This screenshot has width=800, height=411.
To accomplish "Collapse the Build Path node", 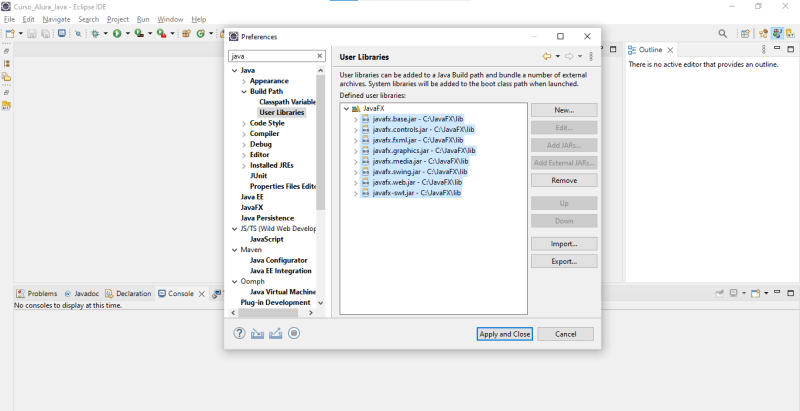I will pyautogui.click(x=244, y=92).
